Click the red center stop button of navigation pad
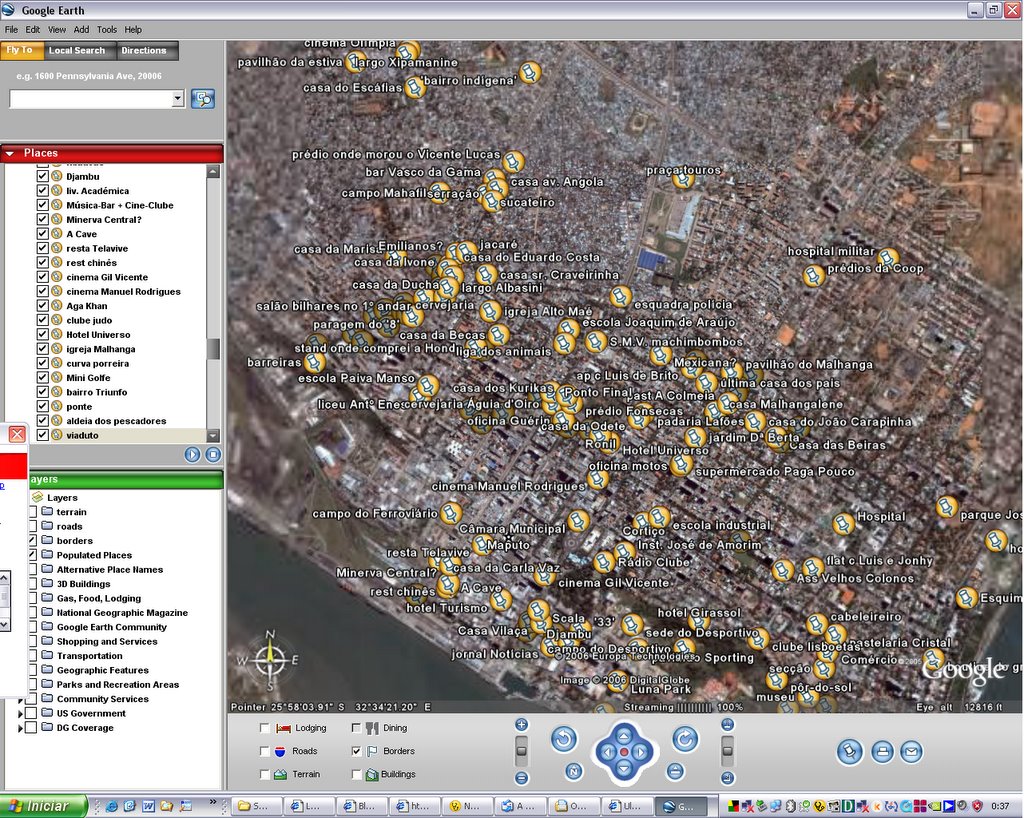1024x818 pixels. [624, 752]
